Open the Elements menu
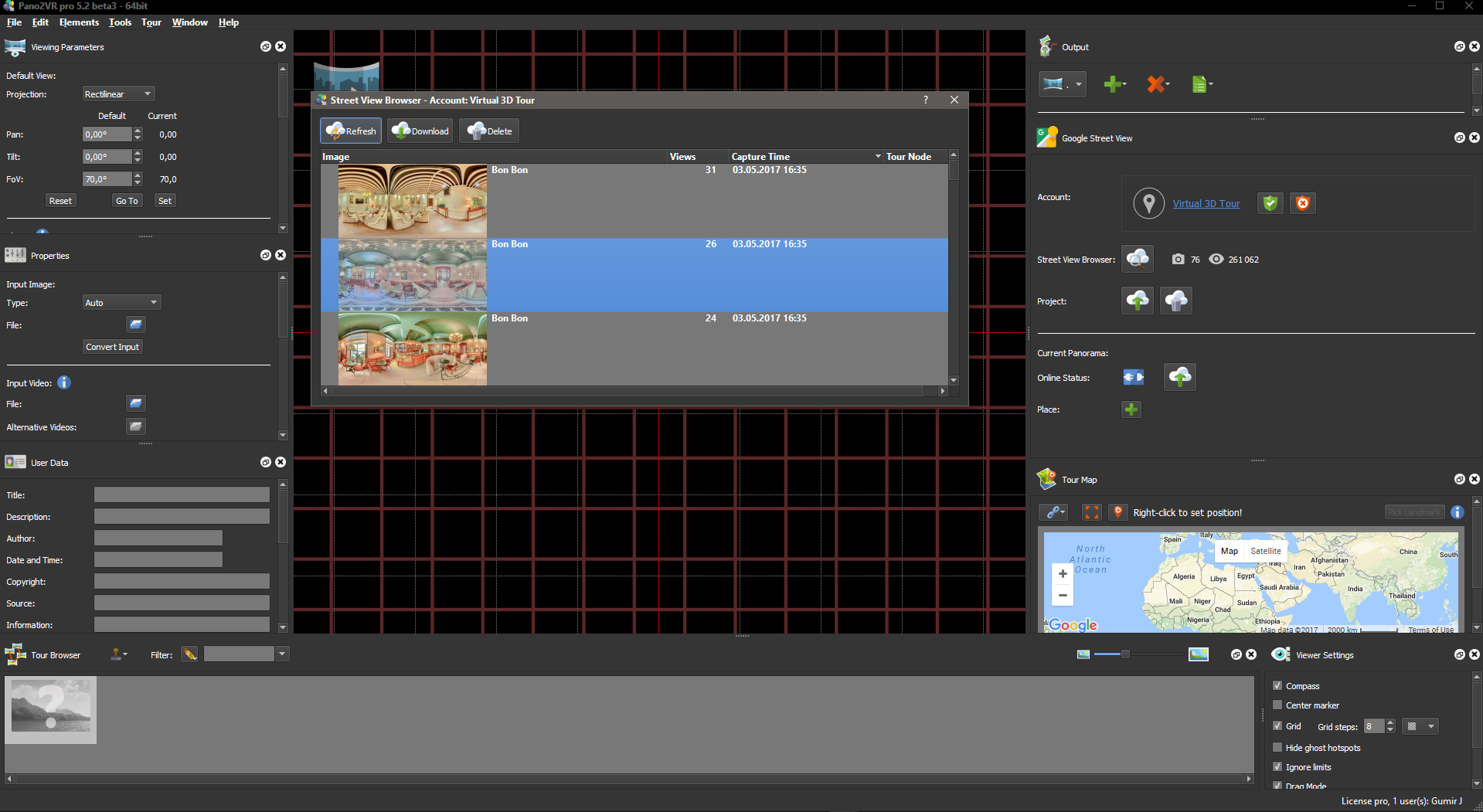The height and width of the screenshot is (812, 1483). coord(79,22)
